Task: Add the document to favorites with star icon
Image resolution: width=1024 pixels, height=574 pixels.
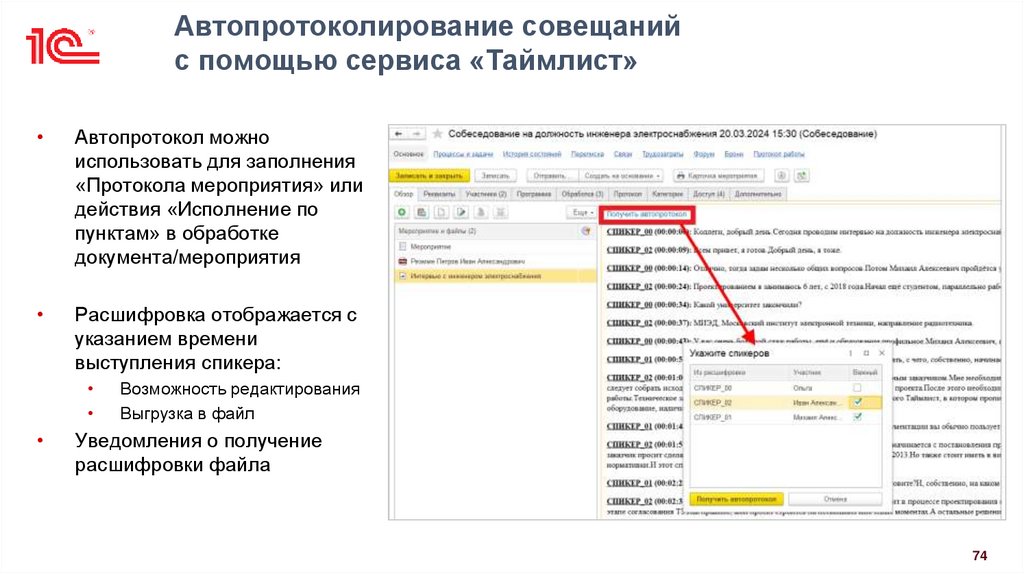Action: pos(438,134)
